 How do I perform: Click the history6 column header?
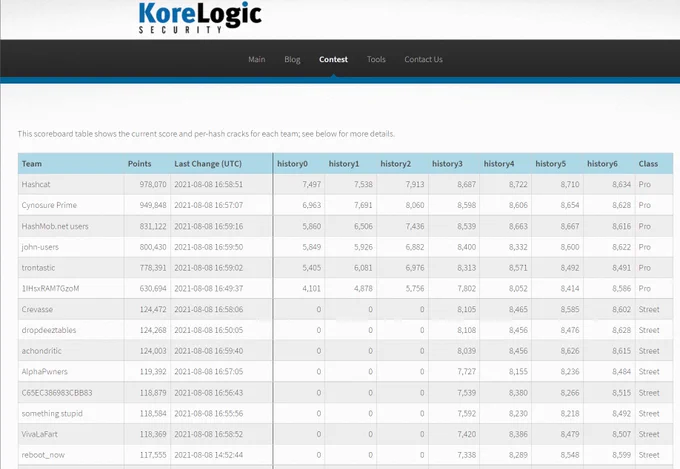tap(602, 164)
